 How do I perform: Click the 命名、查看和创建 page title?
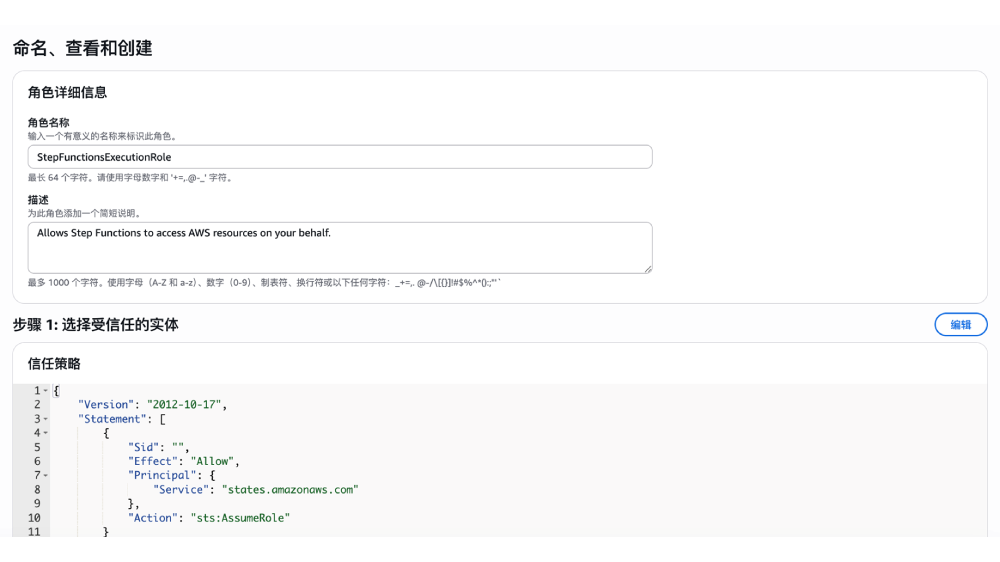coord(82,48)
